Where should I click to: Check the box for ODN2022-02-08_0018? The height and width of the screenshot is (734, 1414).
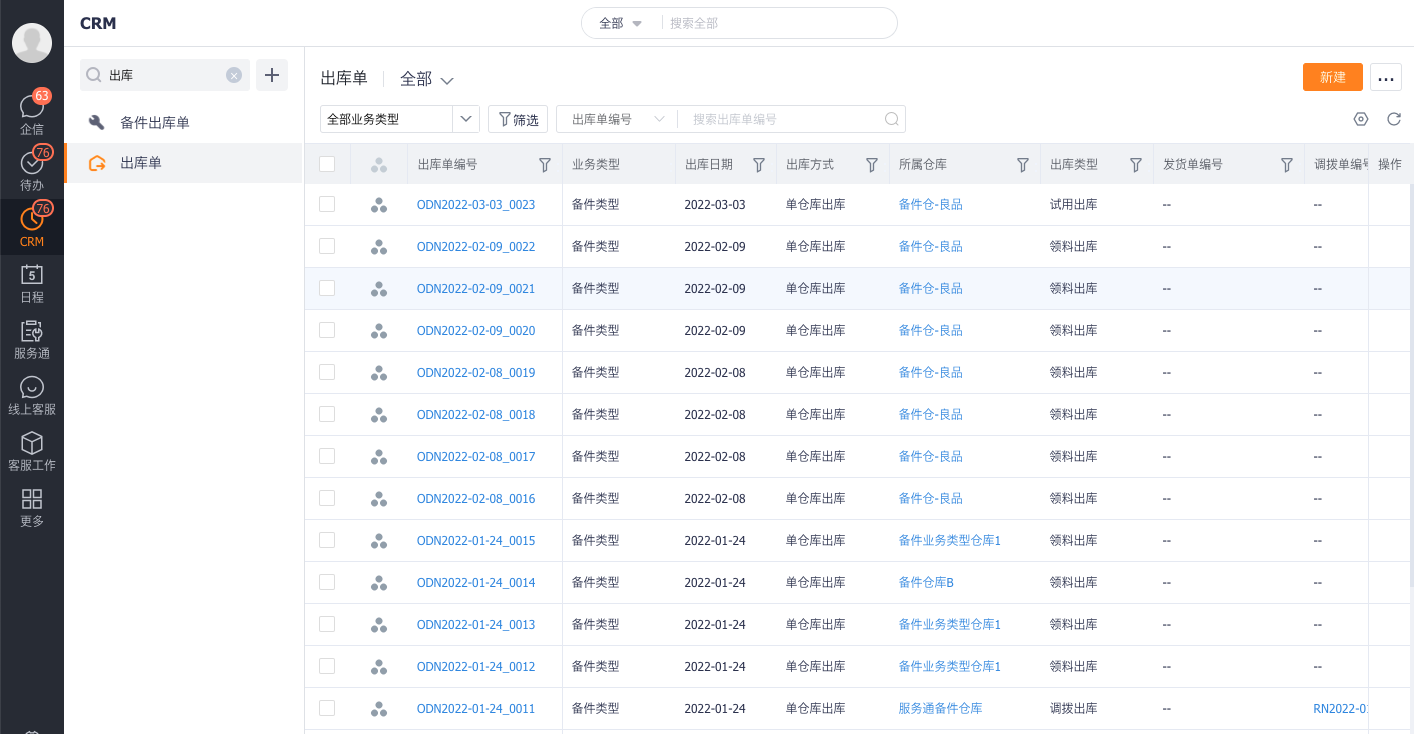point(327,414)
